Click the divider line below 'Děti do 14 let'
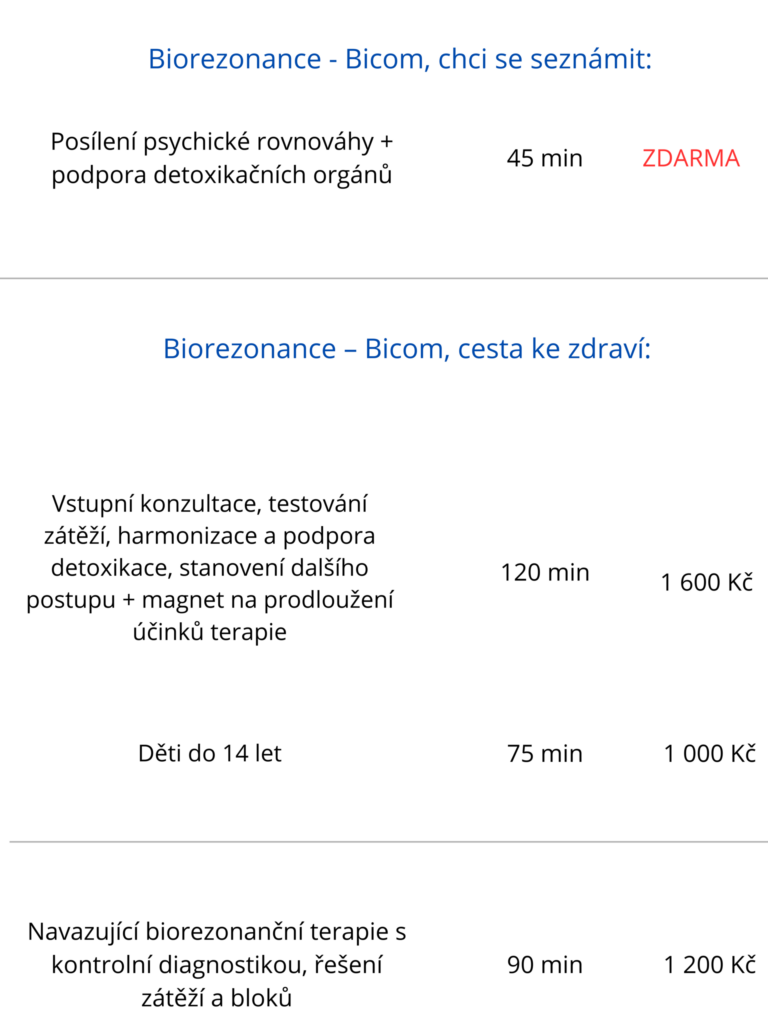This screenshot has height=1024, width=768. (x=384, y=842)
